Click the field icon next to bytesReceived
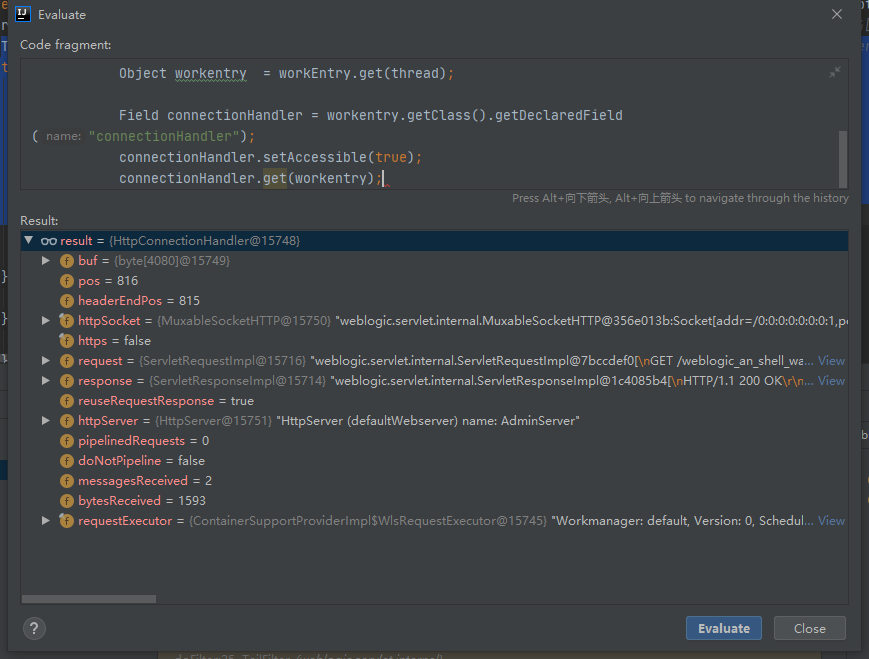 tap(67, 500)
